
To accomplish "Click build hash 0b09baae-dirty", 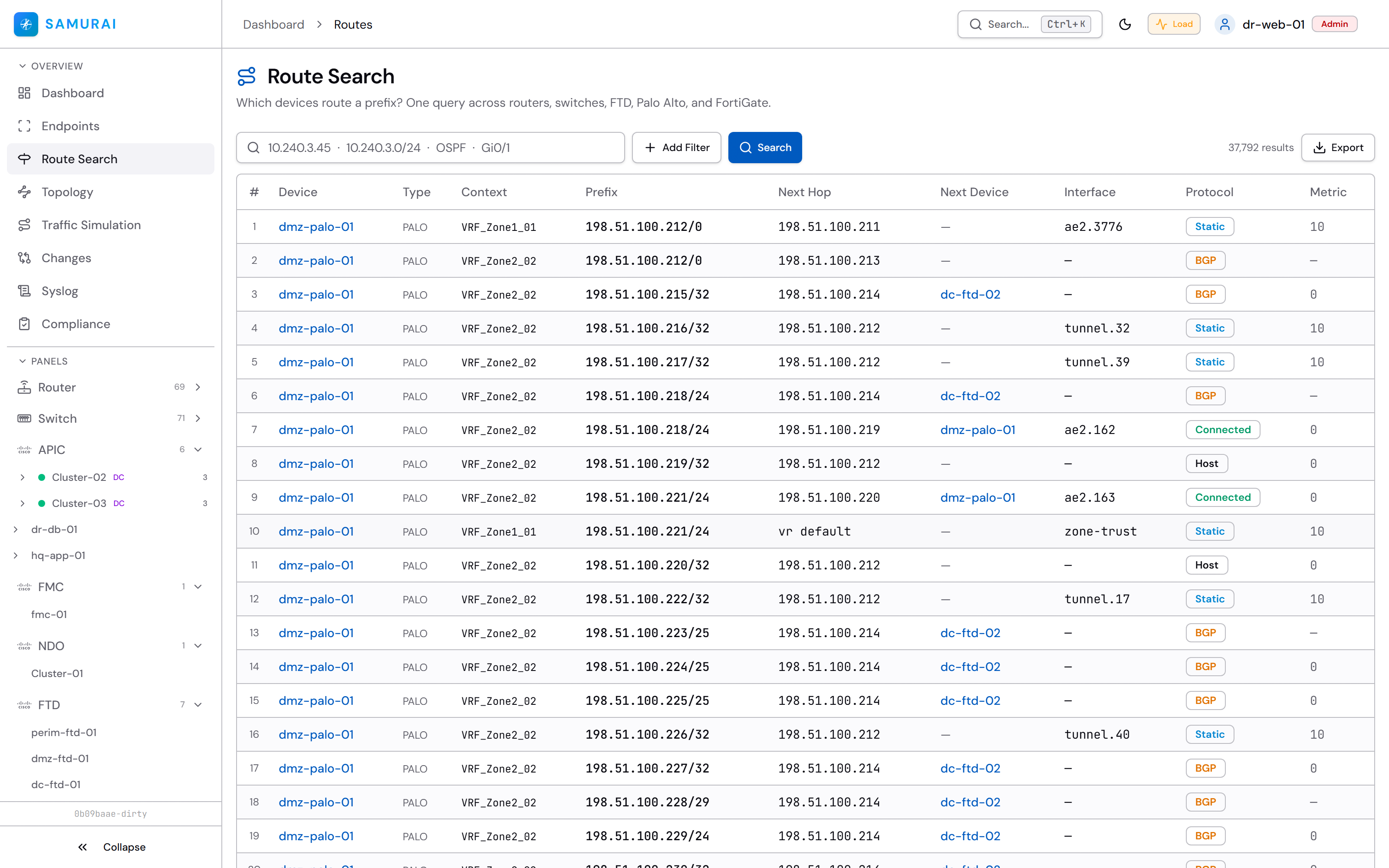I will (111, 814).
